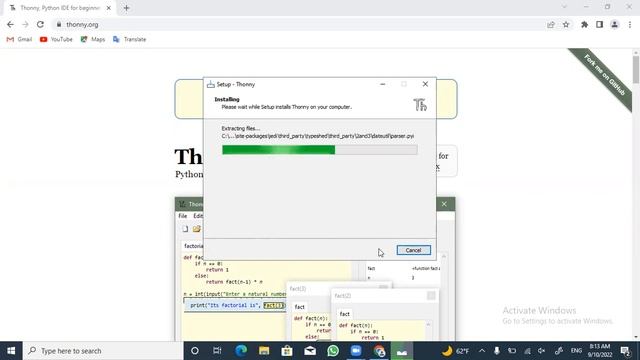Screen dimensions: 640x360
Task: Open Mail app from taskbar
Action: click(x=310, y=351)
